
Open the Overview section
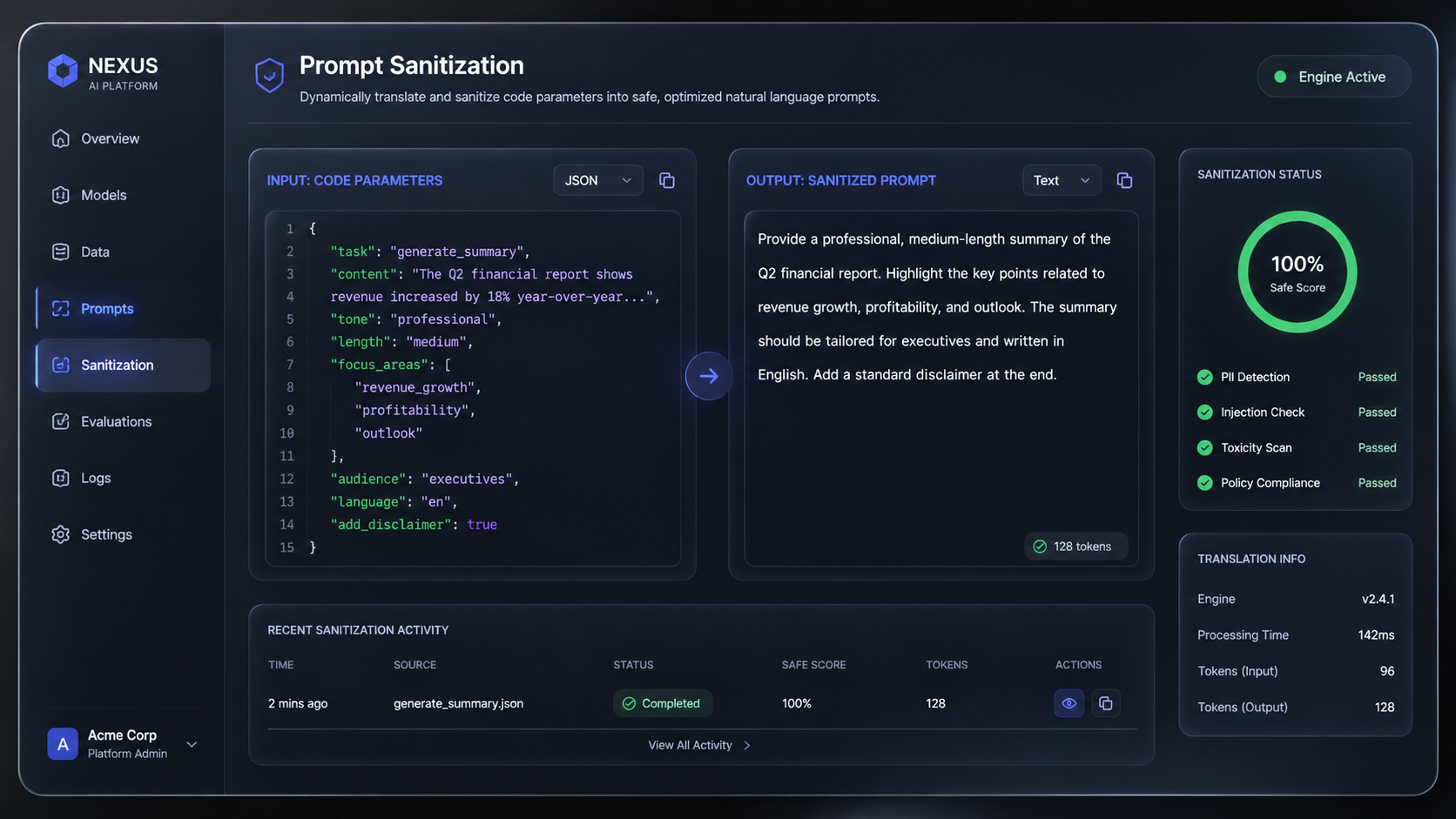tap(123, 138)
